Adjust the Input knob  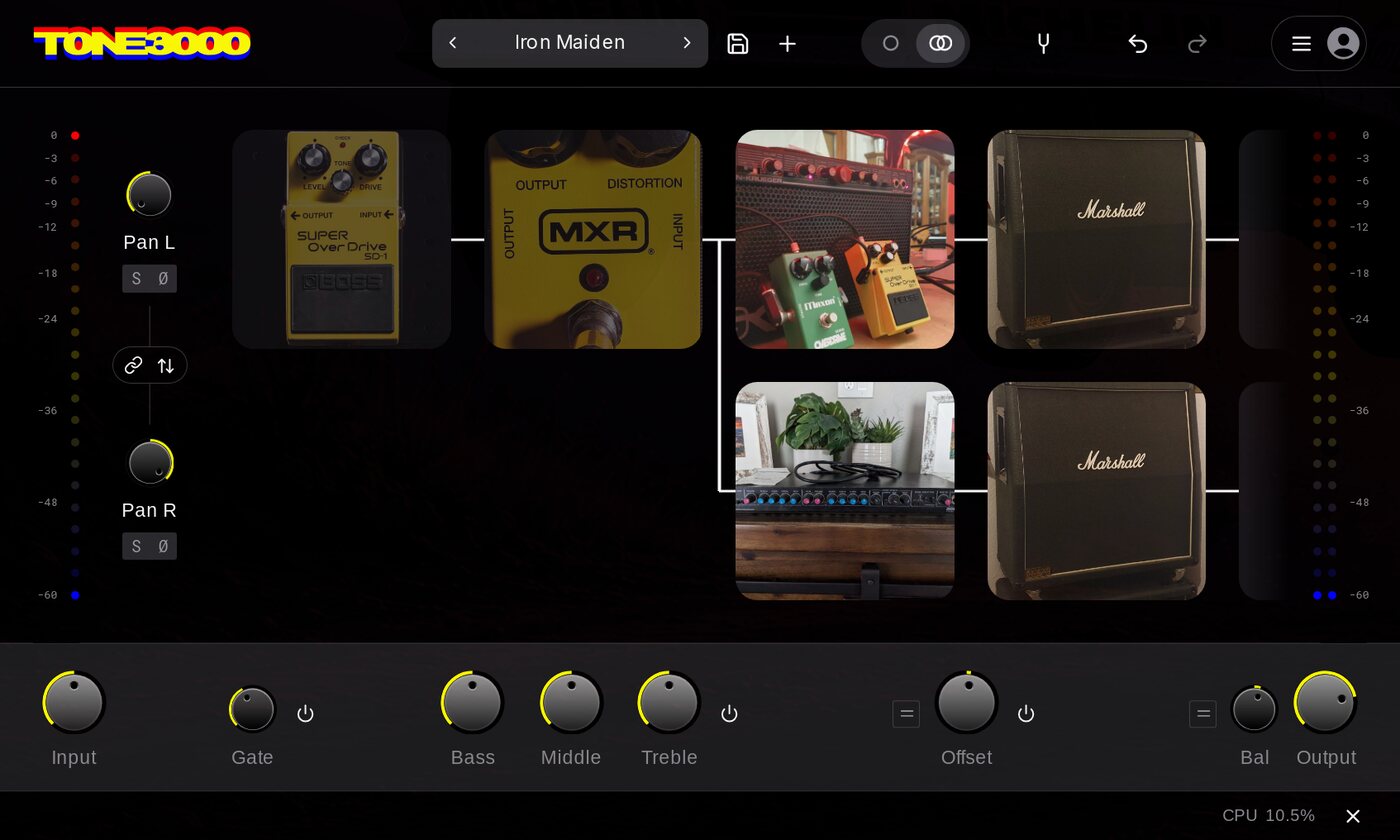coord(74,702)
